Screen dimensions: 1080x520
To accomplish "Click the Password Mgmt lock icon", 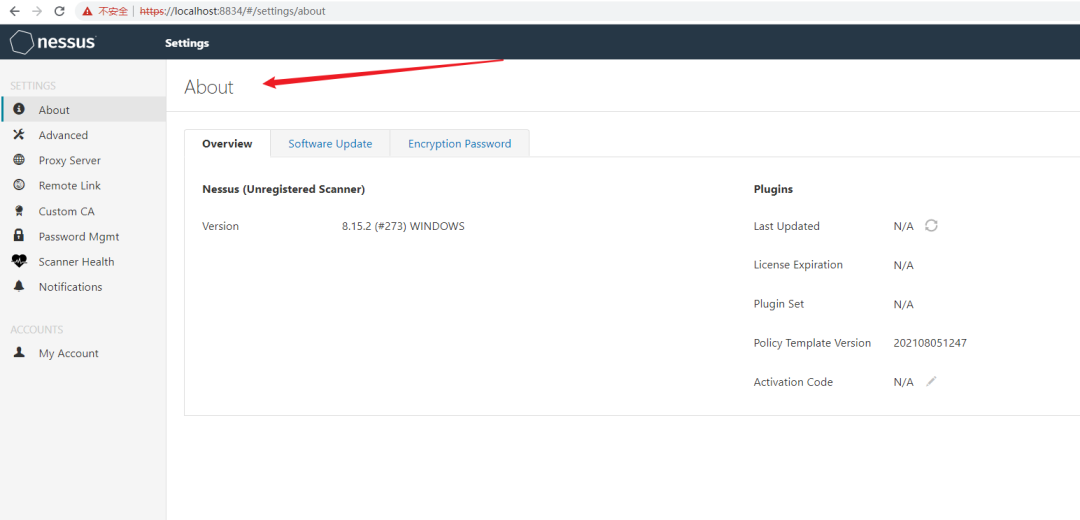I will pyautogui.click(x=19, y=236).
